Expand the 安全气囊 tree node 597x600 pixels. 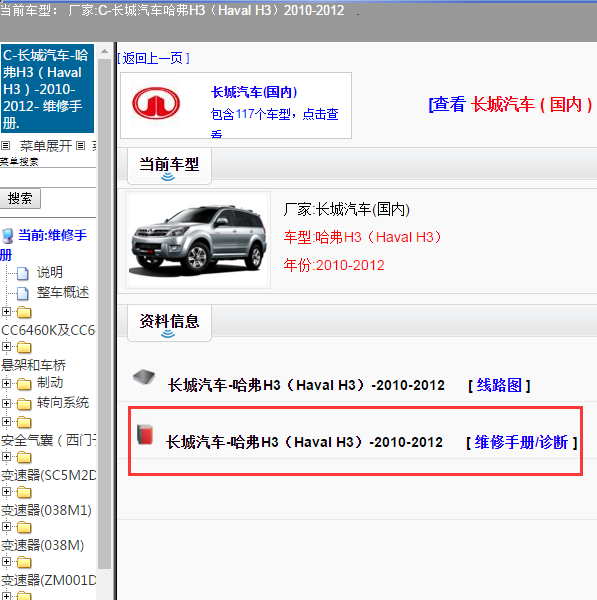[x=6, y=421]
